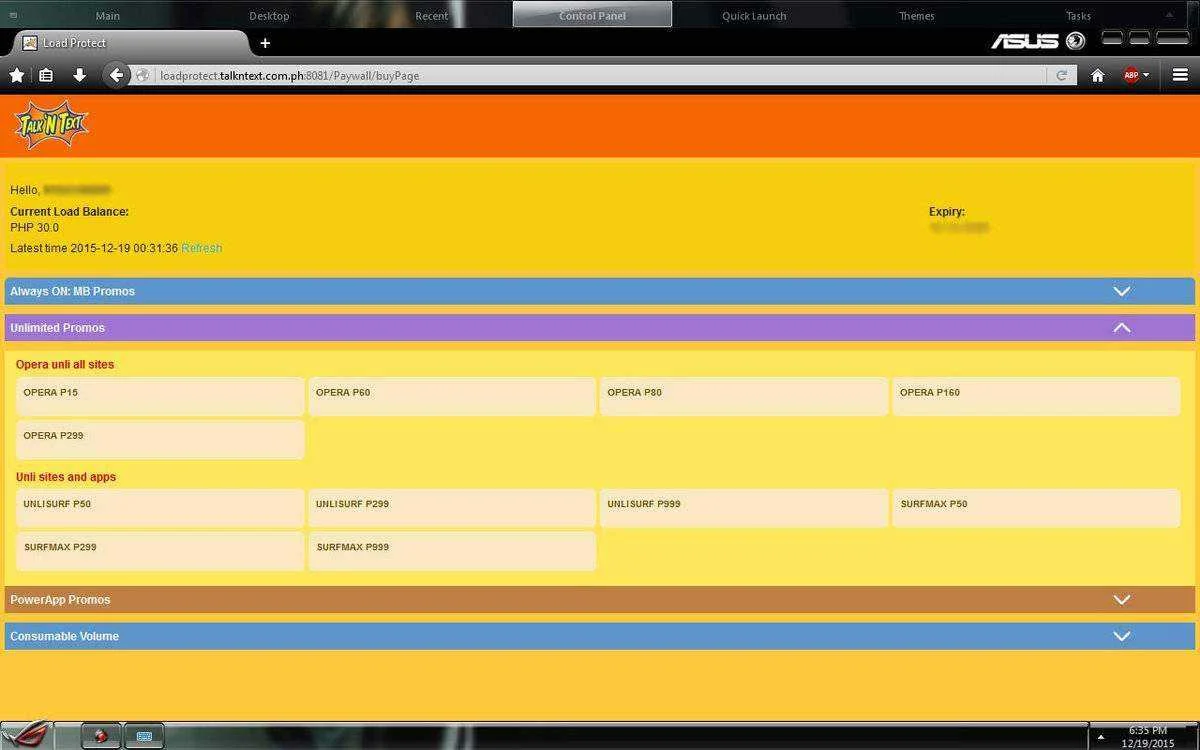Open the browser hamburger menu
This screenshot has width=1200, height=750.
point(1180,75)
